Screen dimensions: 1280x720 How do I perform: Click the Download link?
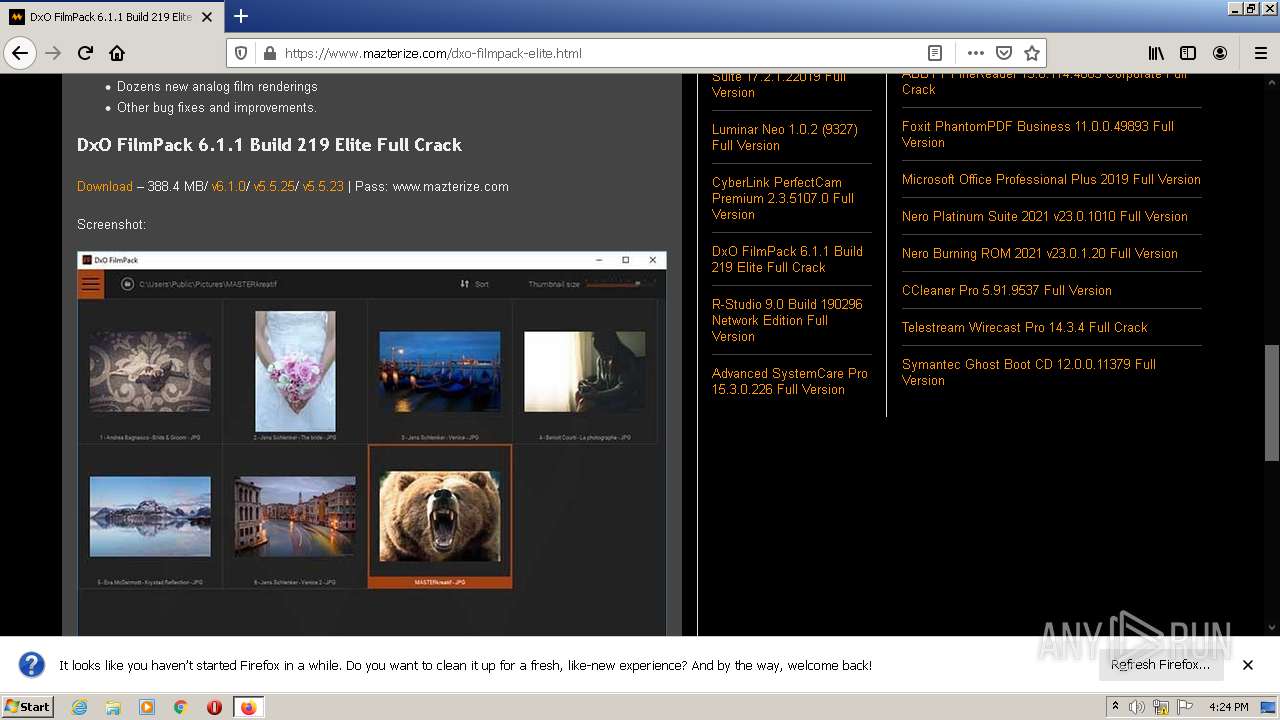(x=105, y=186)
